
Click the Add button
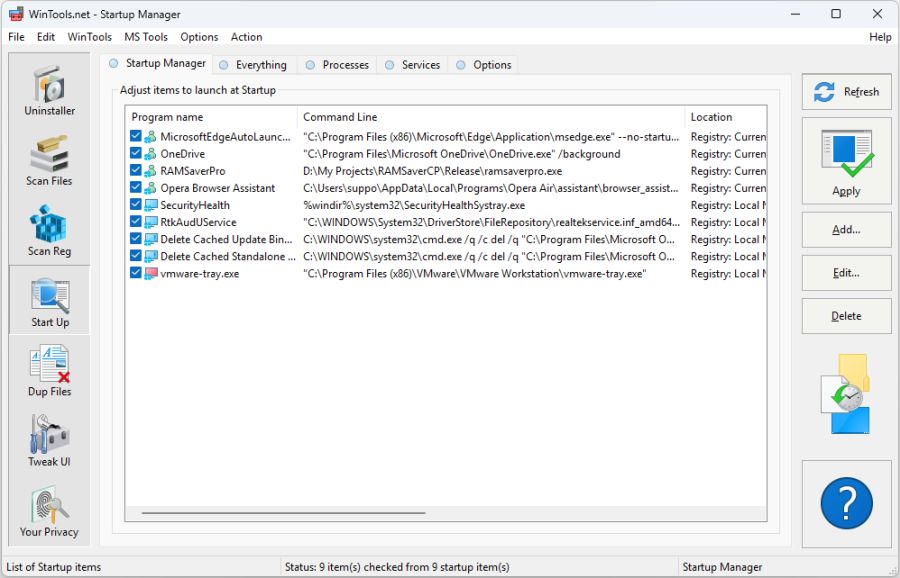click(845, 229)
